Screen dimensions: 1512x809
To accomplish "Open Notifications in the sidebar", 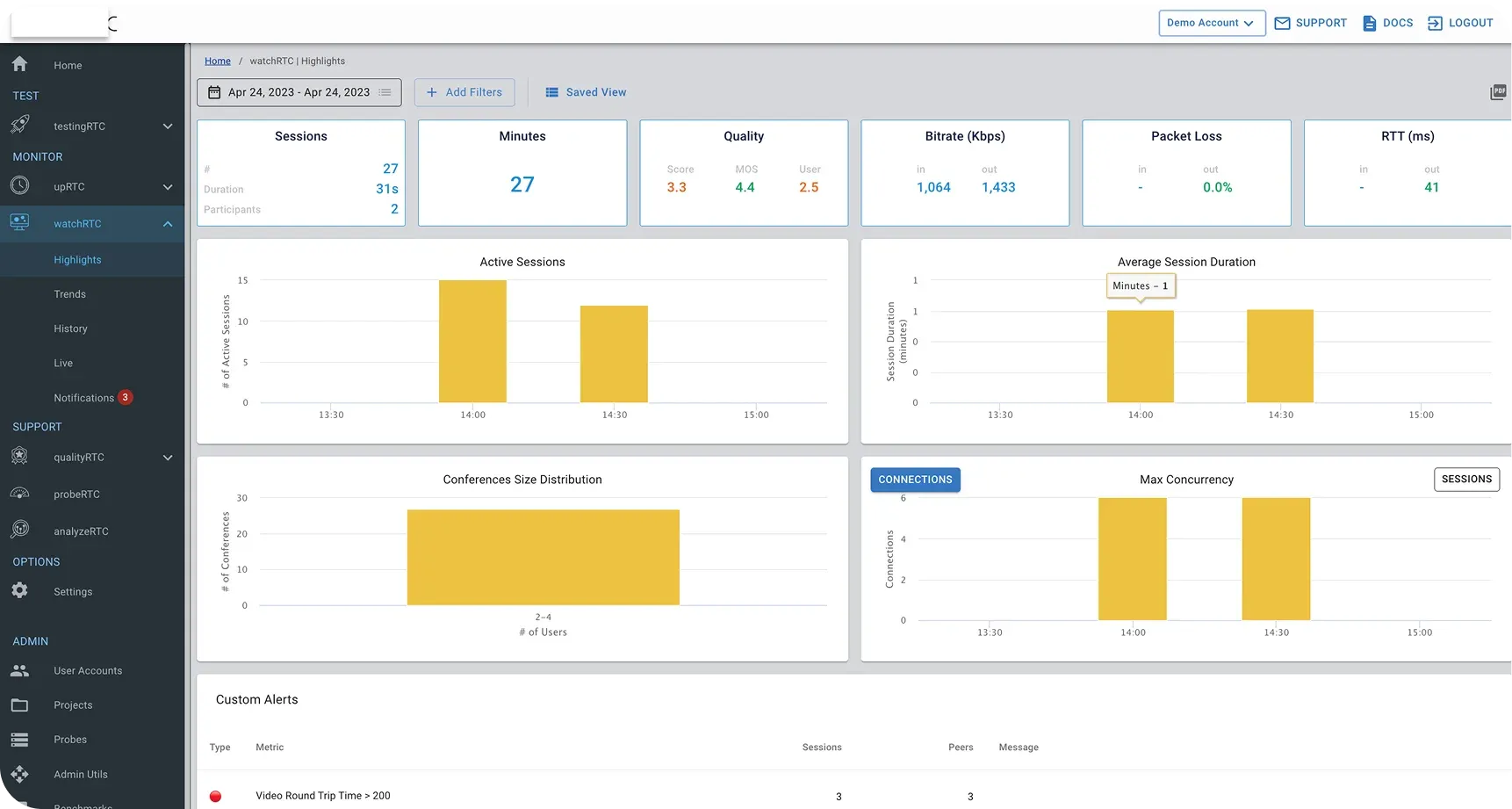I will coord(84,398).
